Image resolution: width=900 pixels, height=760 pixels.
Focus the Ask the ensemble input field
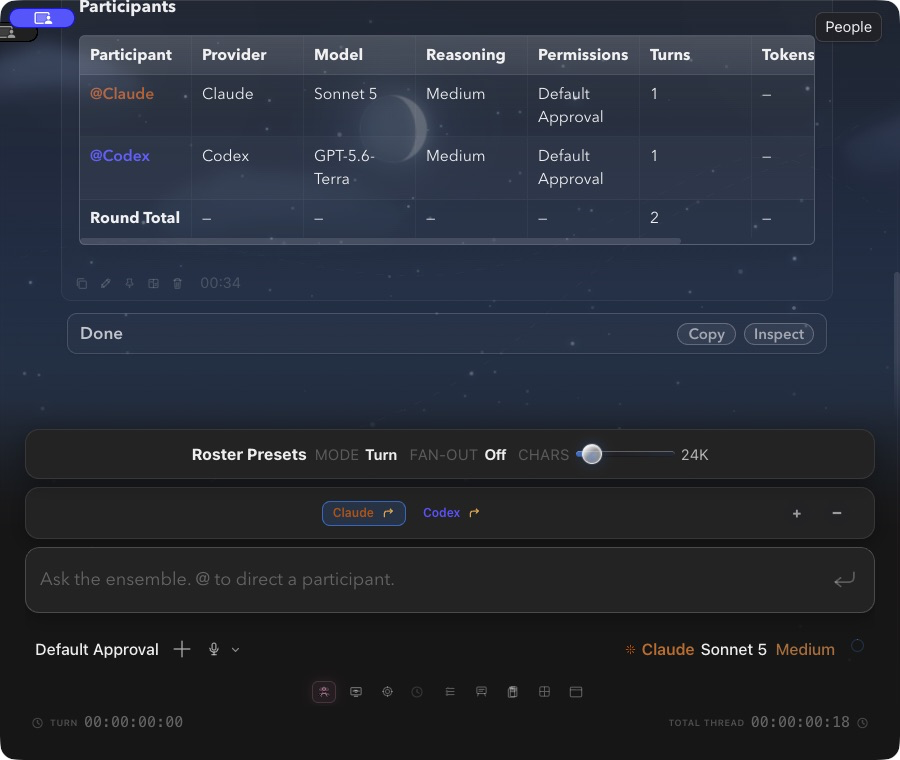[449, 580]
